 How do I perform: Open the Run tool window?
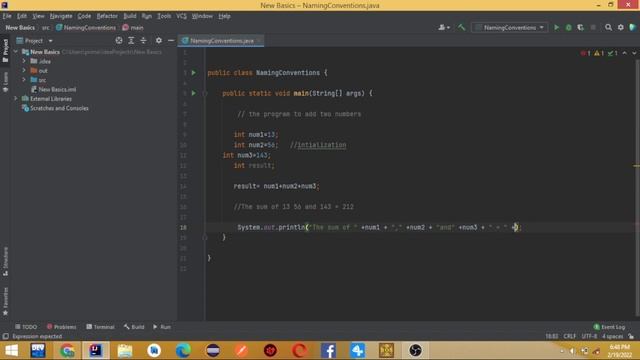pyautogui.click(x=162, y=327)
